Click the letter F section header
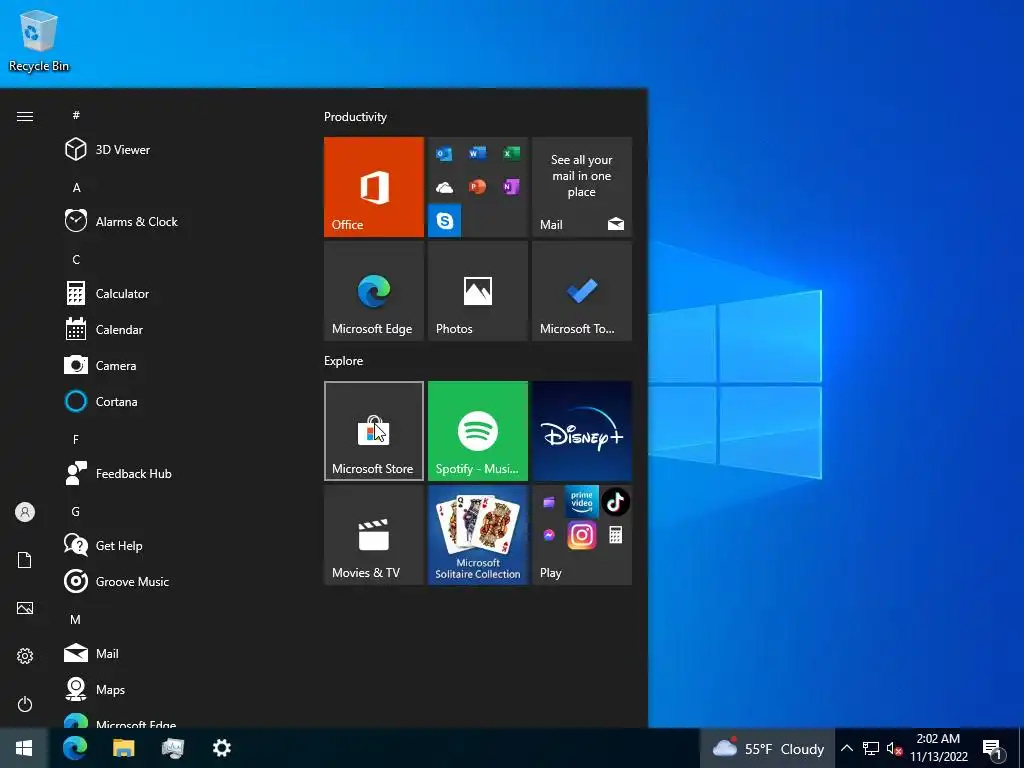 click(76, 439)
